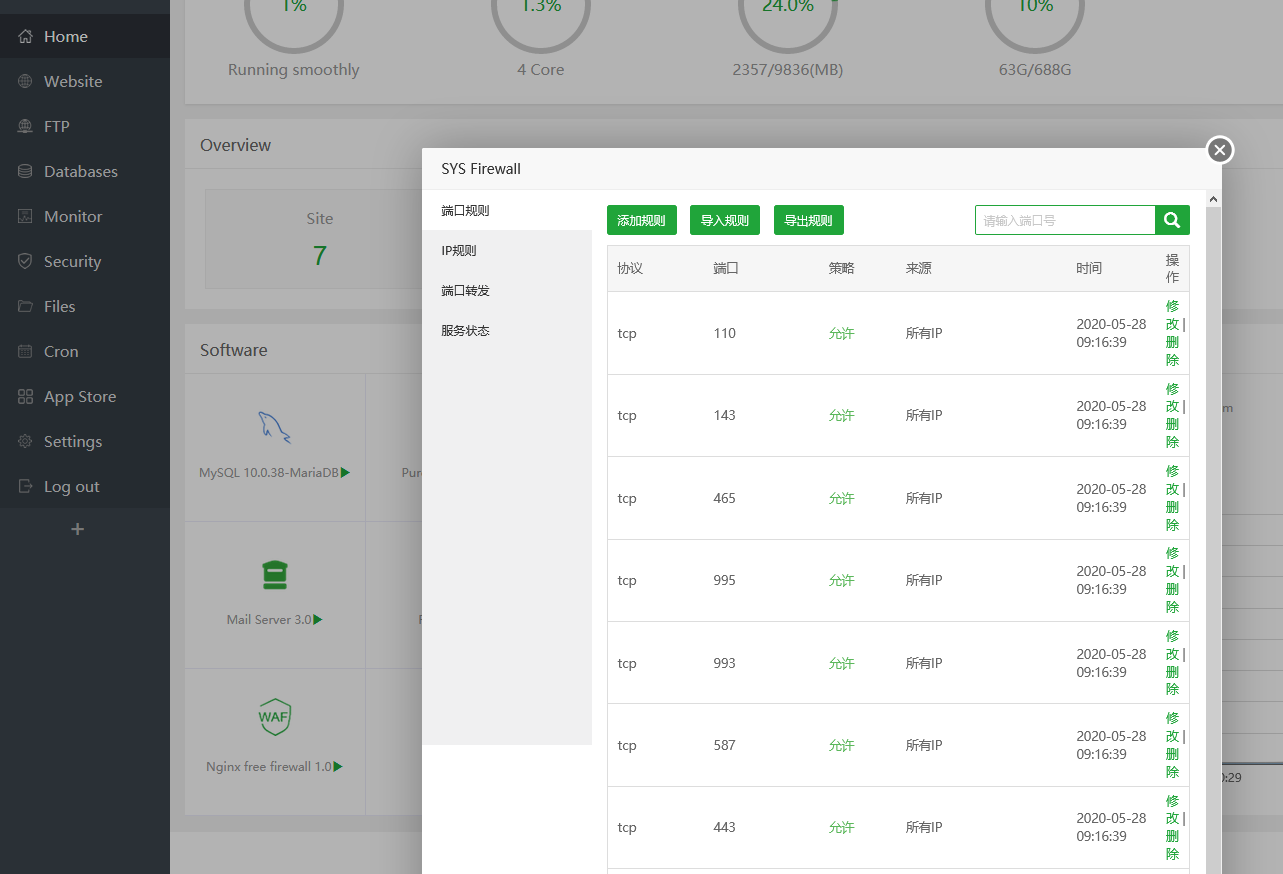Screen dimensions: 1283x874
Task: Click 允许 in the port 110 row
Action: [842, 333]
